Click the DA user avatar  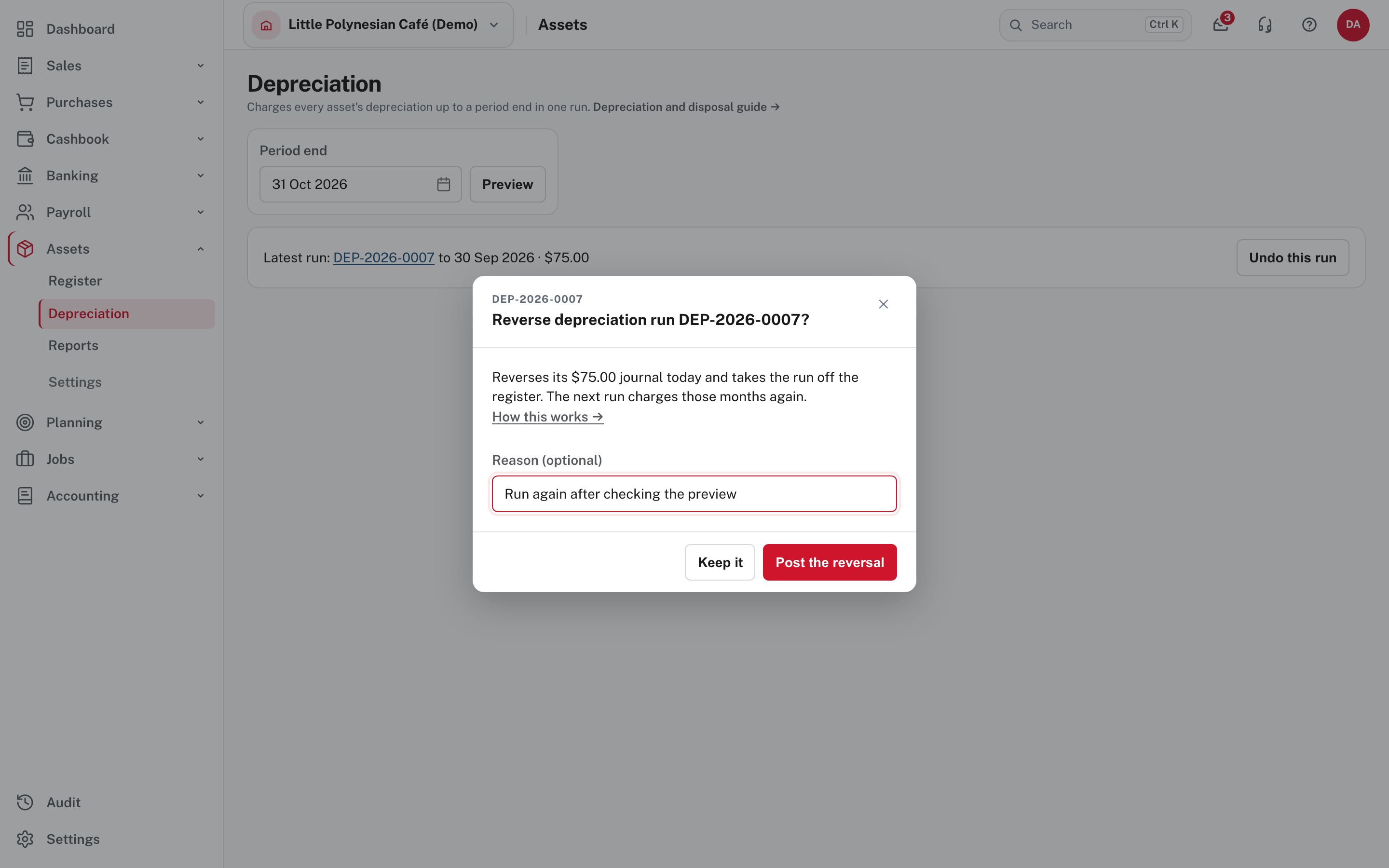point(1353,25)
